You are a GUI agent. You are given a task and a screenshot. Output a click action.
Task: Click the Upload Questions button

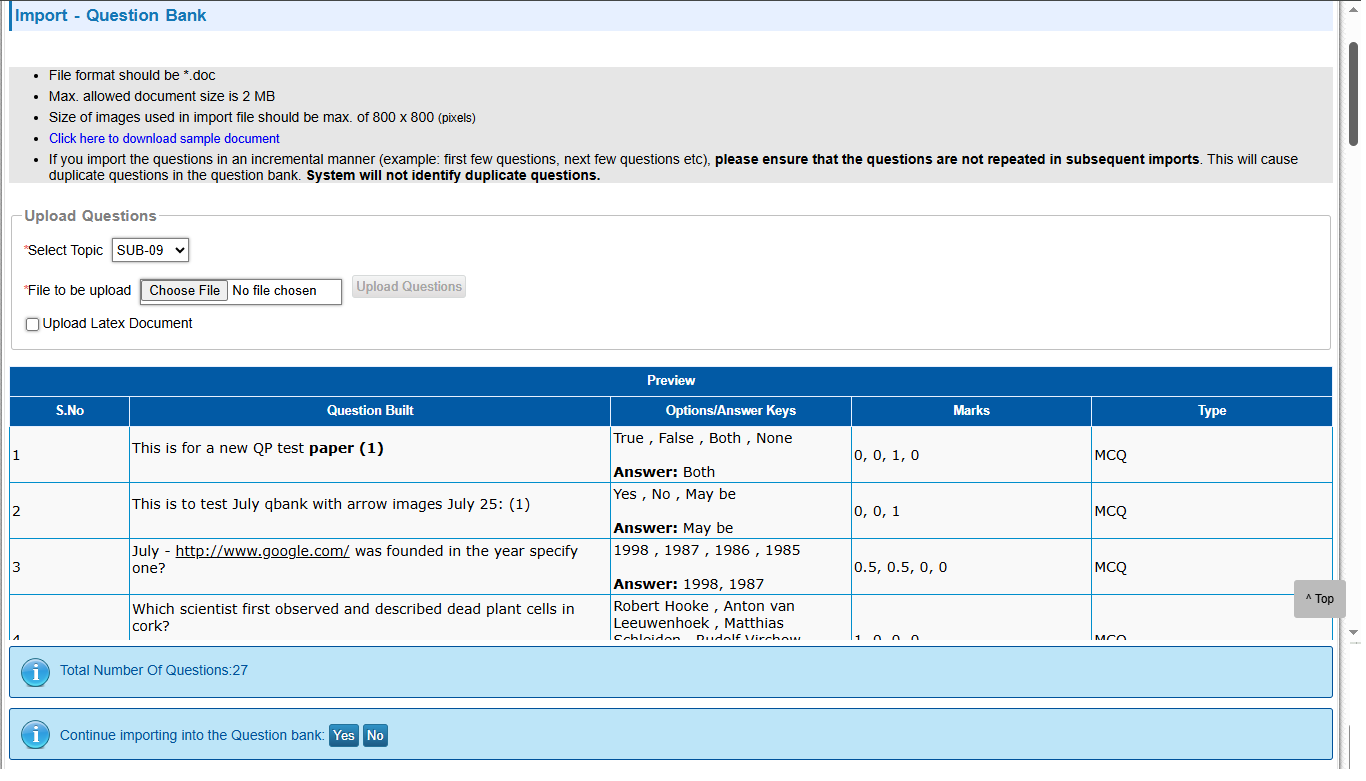[409, 287]
